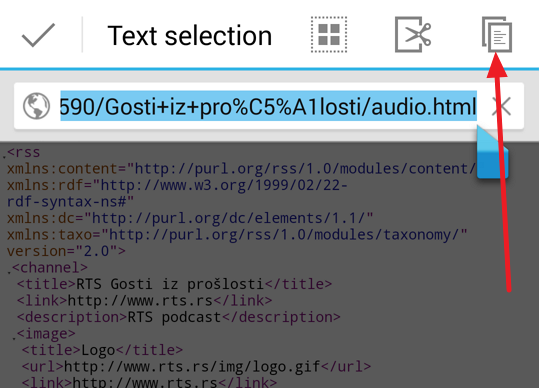Image resolution: width=539 pixels, height=388 pixels.
Task: Click the version="2.0" attribute line
Action: [66, 252]
